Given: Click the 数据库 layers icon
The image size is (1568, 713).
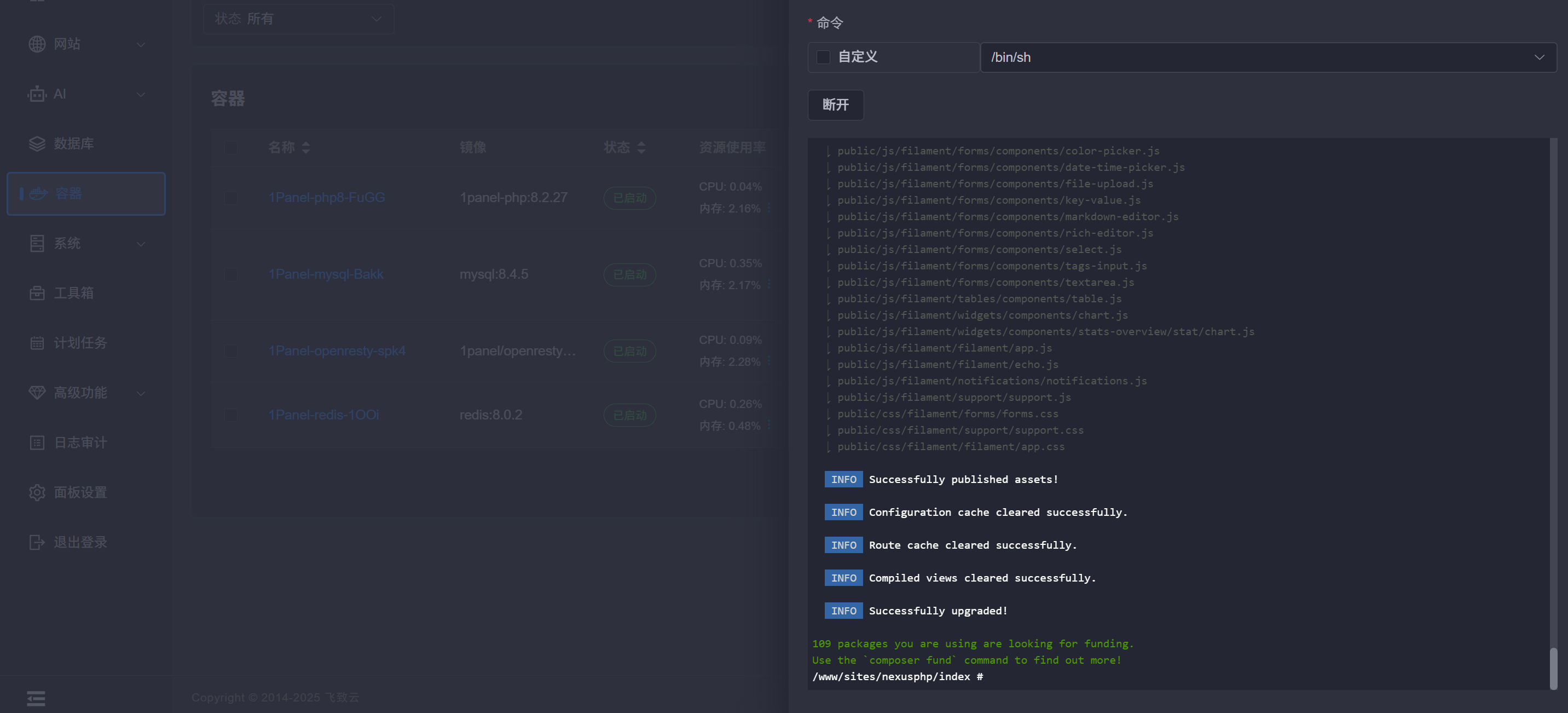Looking at the screenshot, I should pos(37,143).
